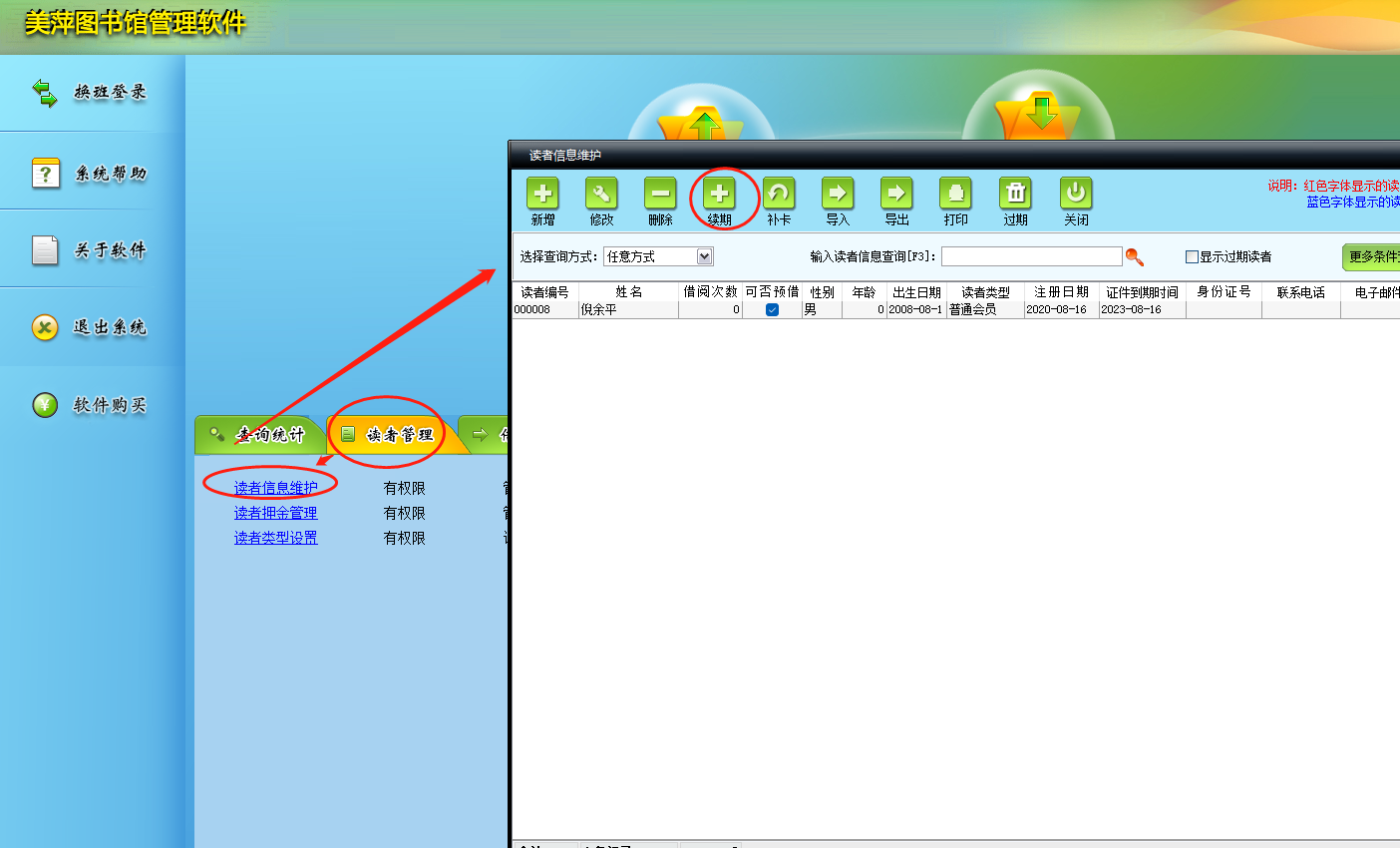Viewport: 1400px width, 848px height.
Task: Click the 打印 (Print) icon
Action: pos(955,195)
